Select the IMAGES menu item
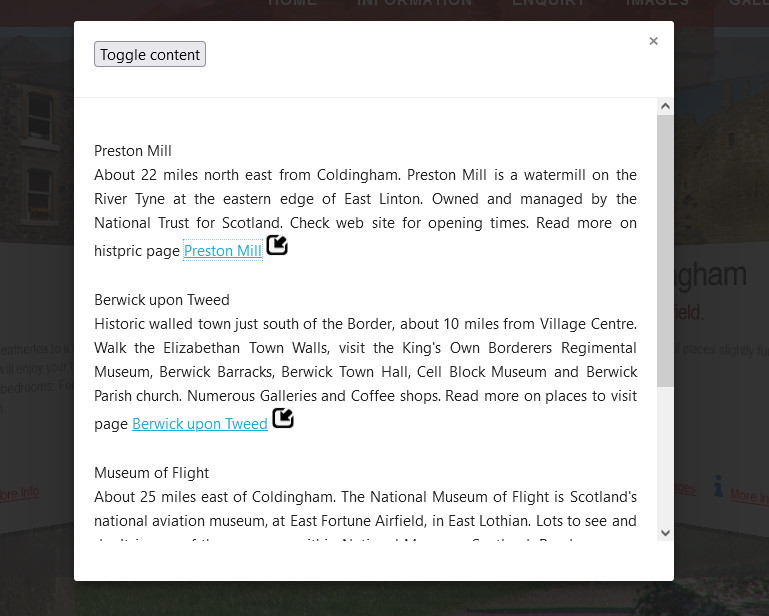Screen dimensions: 769x616 (x=657, y=3)
